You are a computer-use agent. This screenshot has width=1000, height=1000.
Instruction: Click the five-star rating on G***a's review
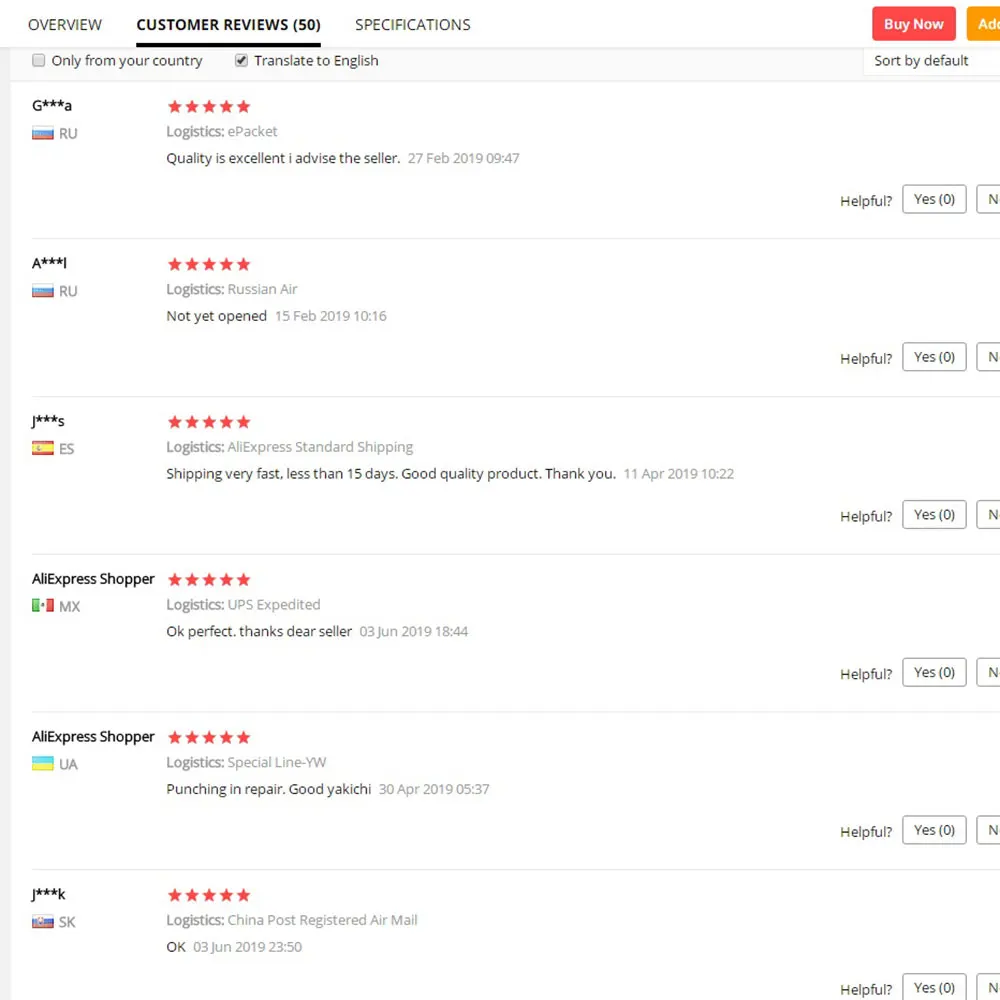(x=209, y=107)
